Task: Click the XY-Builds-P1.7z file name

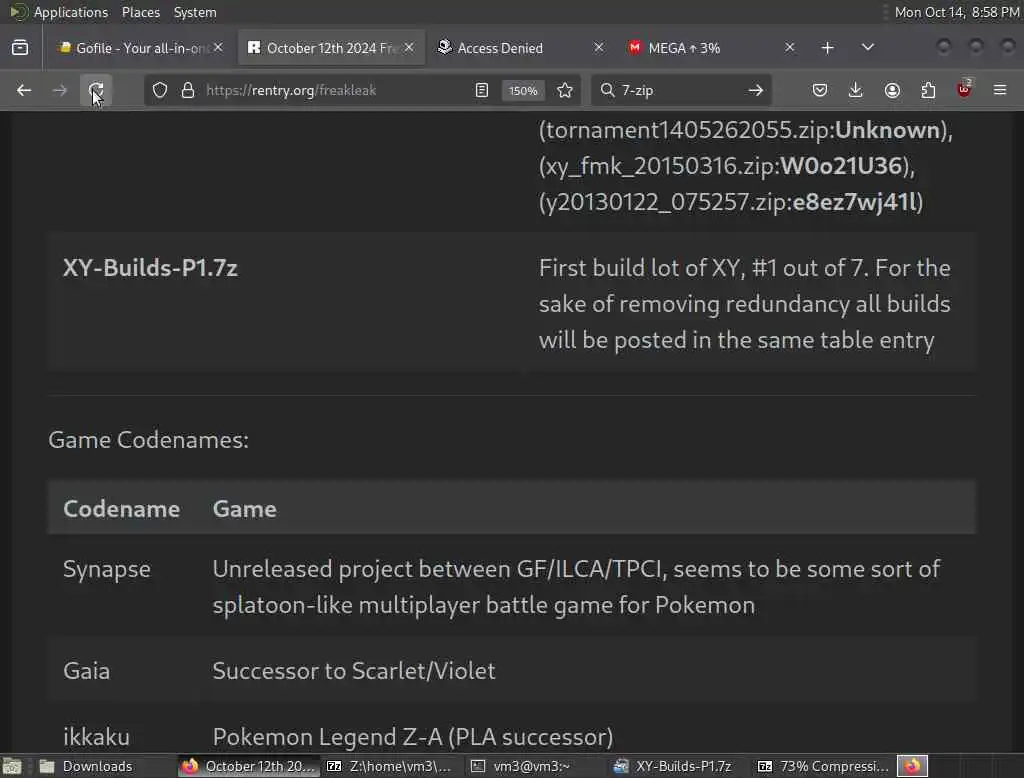Action: pos(150,268)
